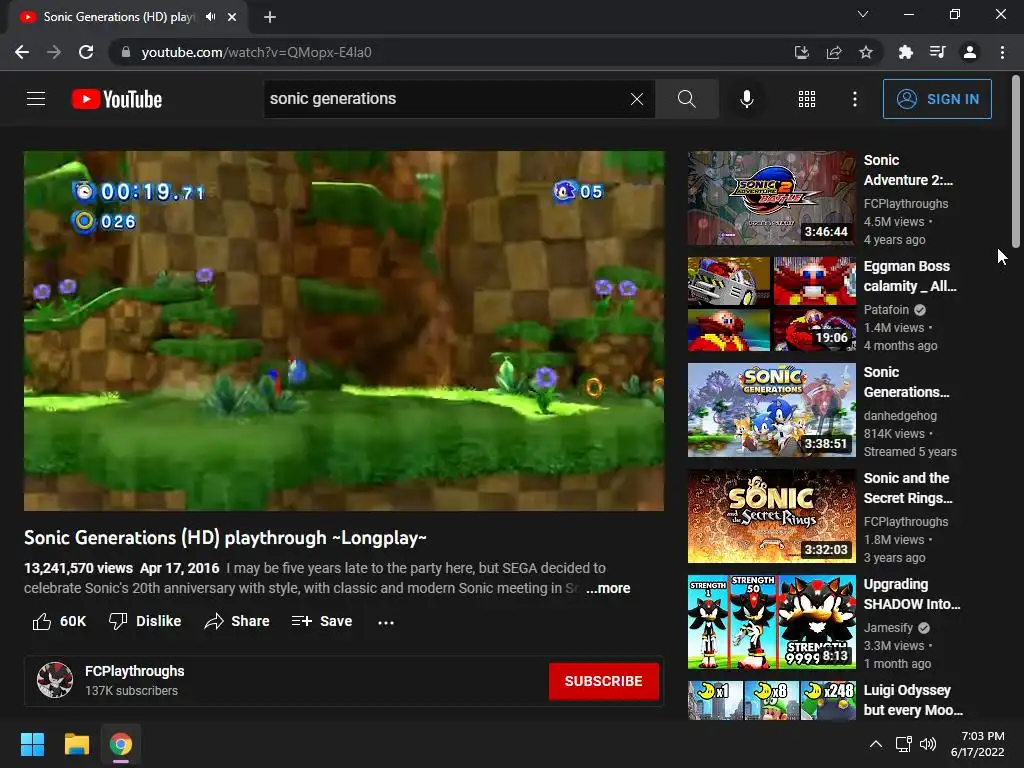View site info lock icon
Screen dimensions: 1024x768
(x=125, y=52)
